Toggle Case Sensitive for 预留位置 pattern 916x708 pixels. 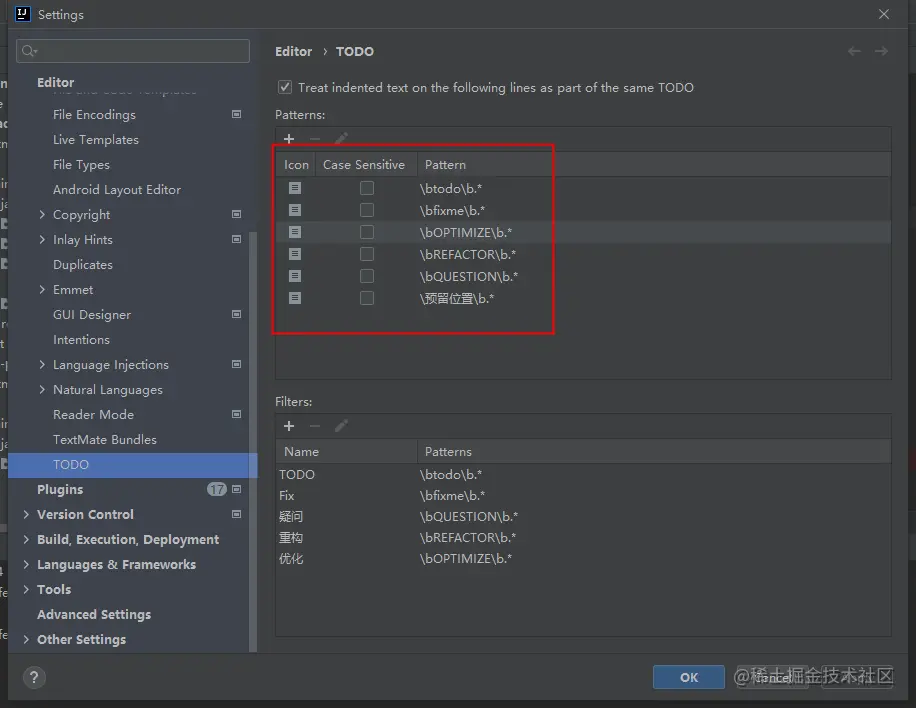pos(367,298)
